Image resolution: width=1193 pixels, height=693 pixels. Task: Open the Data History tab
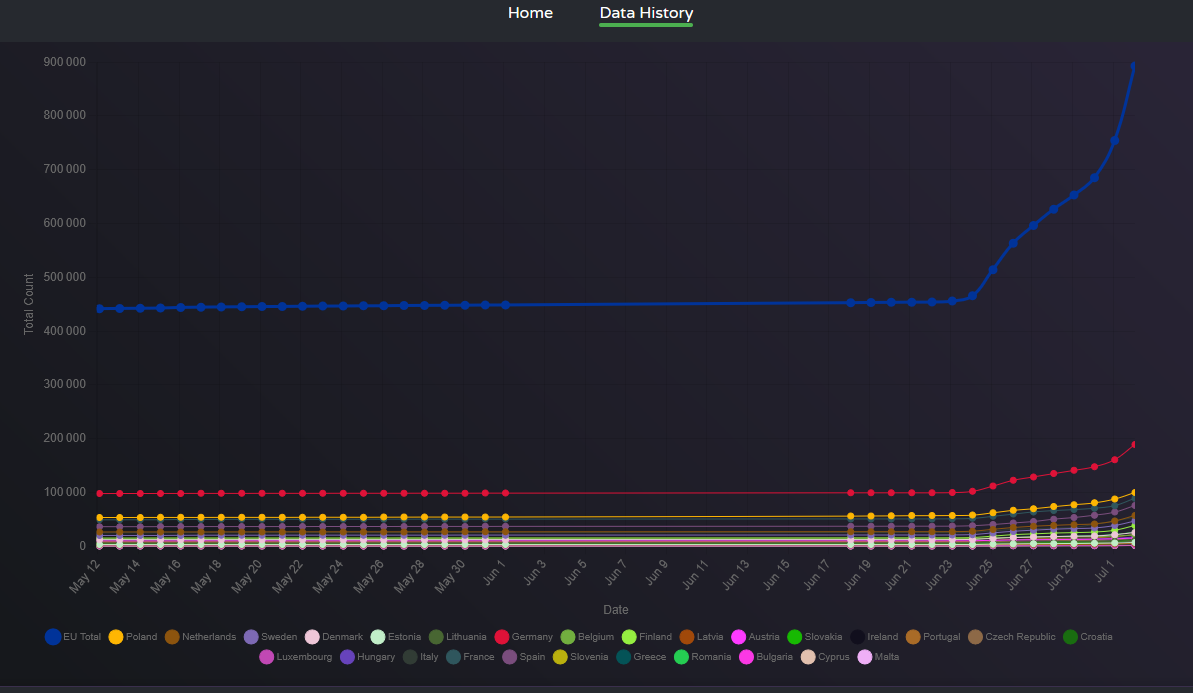tap(646, 13)
